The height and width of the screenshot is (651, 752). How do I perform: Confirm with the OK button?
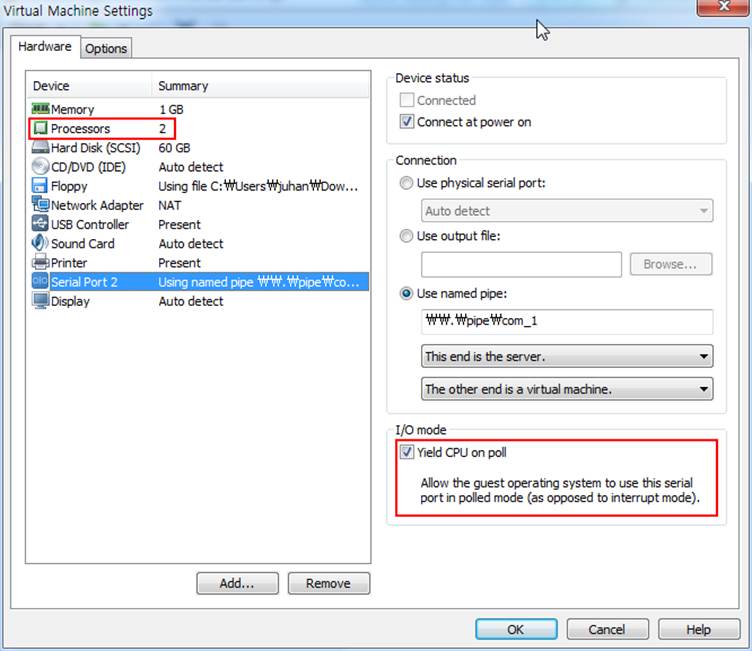click(516, 629)
